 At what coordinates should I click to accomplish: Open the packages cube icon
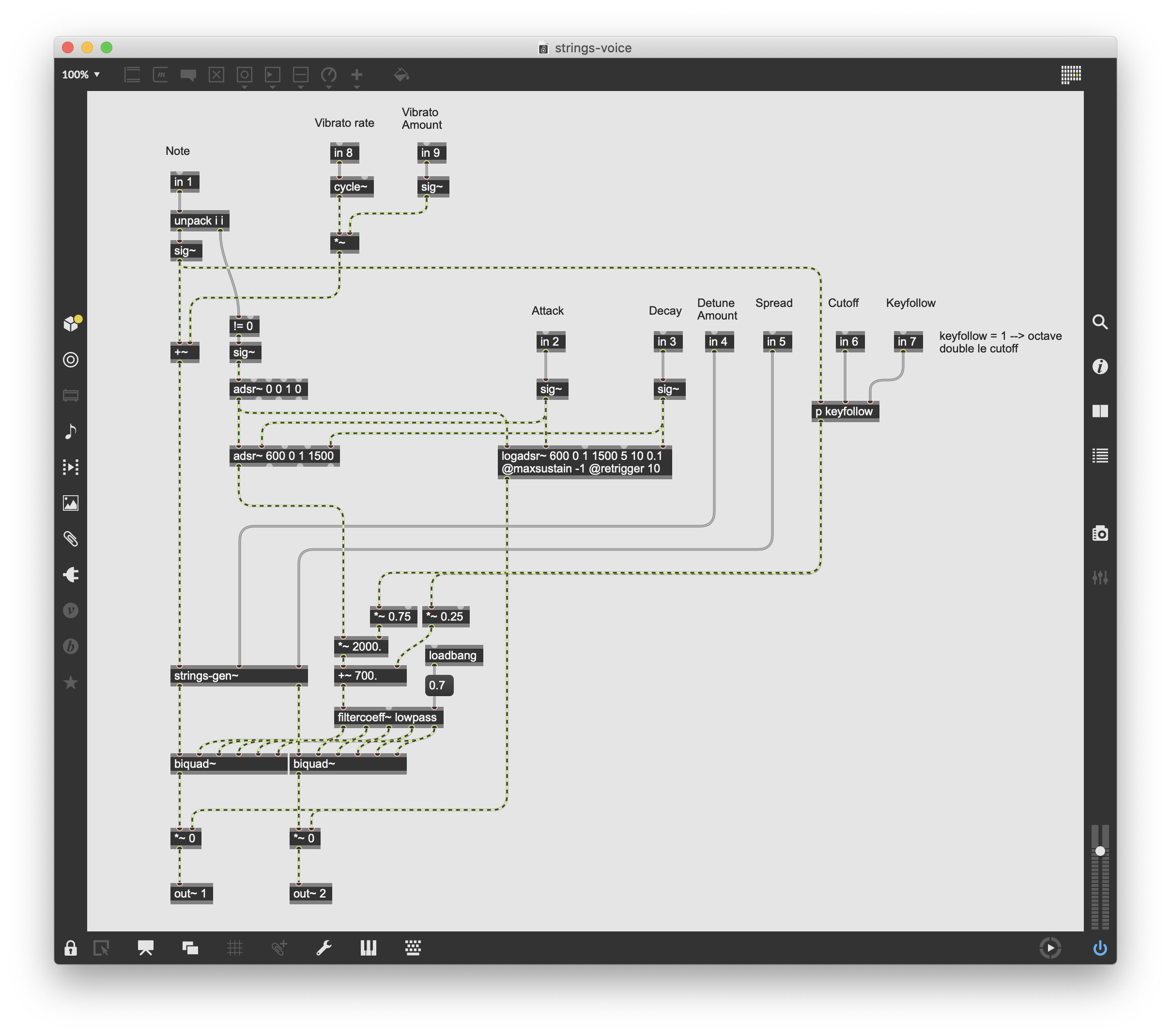[x=72, y=323]
